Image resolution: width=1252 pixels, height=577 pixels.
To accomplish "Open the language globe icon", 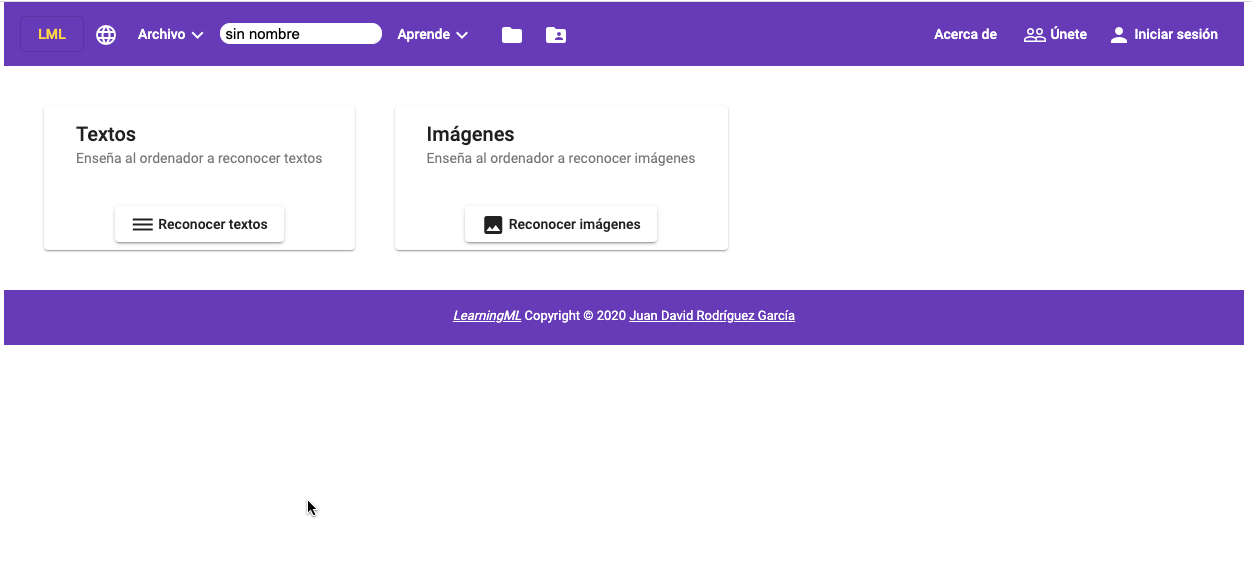I will coord(106,35).
